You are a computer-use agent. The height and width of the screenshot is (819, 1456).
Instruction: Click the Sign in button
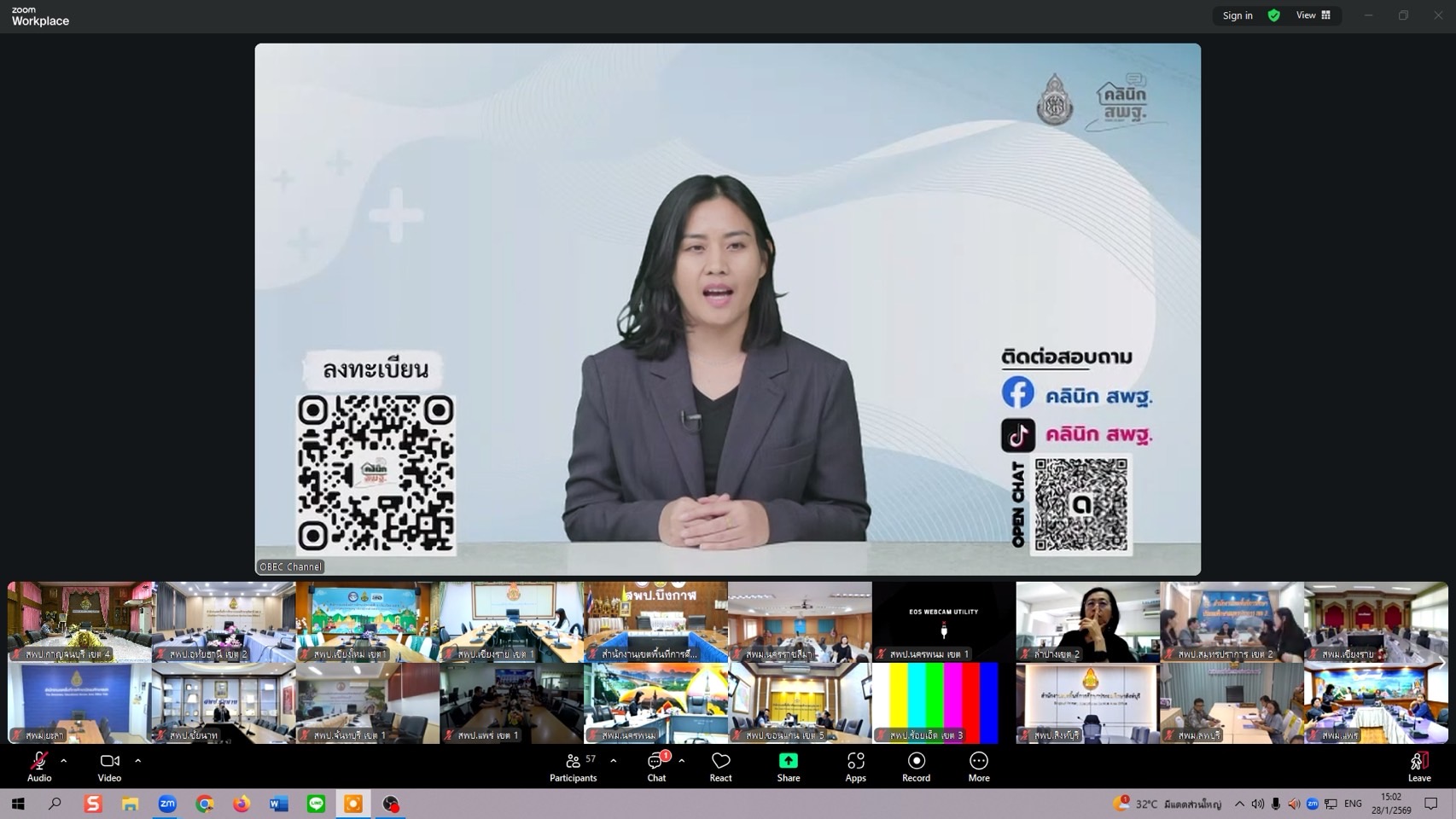click(1237, 15)
